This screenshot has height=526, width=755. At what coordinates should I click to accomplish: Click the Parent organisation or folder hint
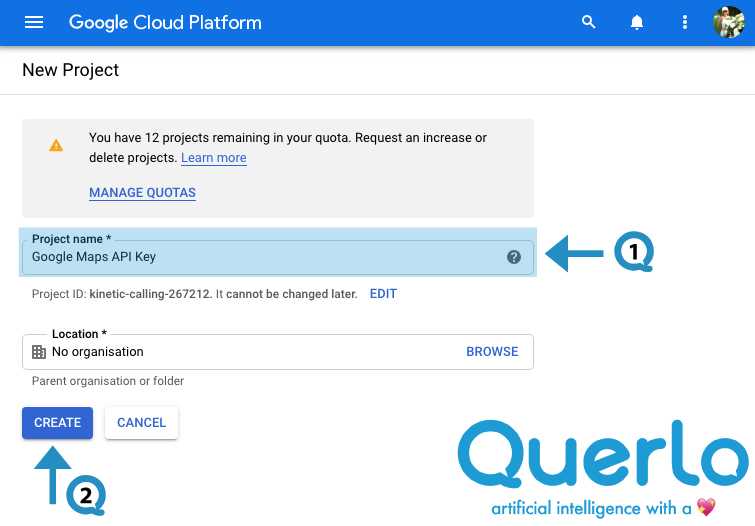(x=108, y=381)
